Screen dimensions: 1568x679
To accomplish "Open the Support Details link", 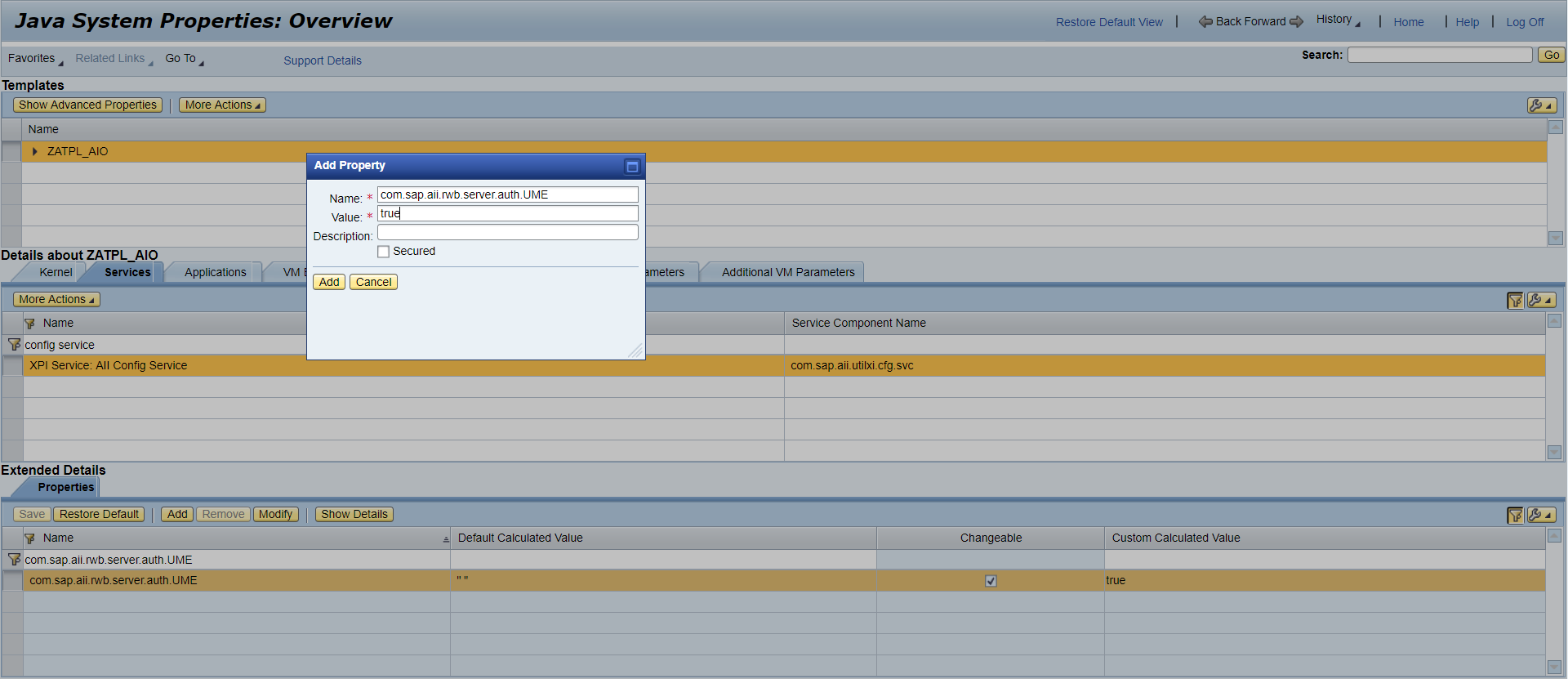I will (322, 60).
